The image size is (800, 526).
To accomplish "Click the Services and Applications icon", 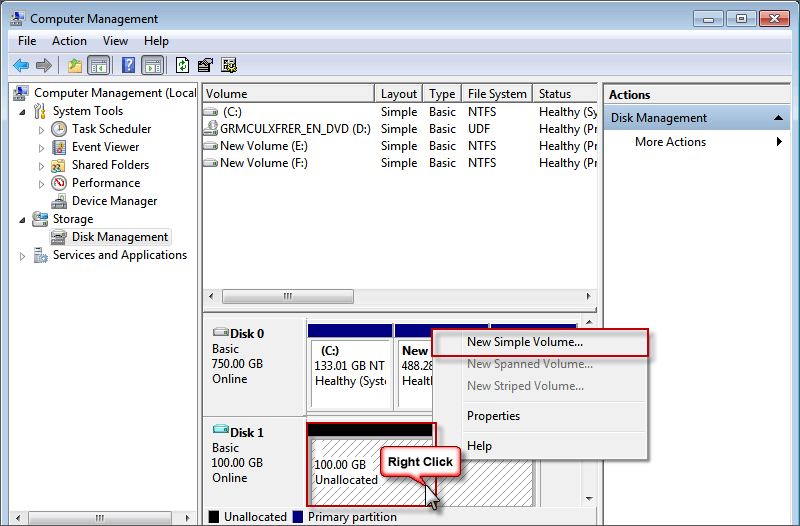I will click(x=40, y=255).
